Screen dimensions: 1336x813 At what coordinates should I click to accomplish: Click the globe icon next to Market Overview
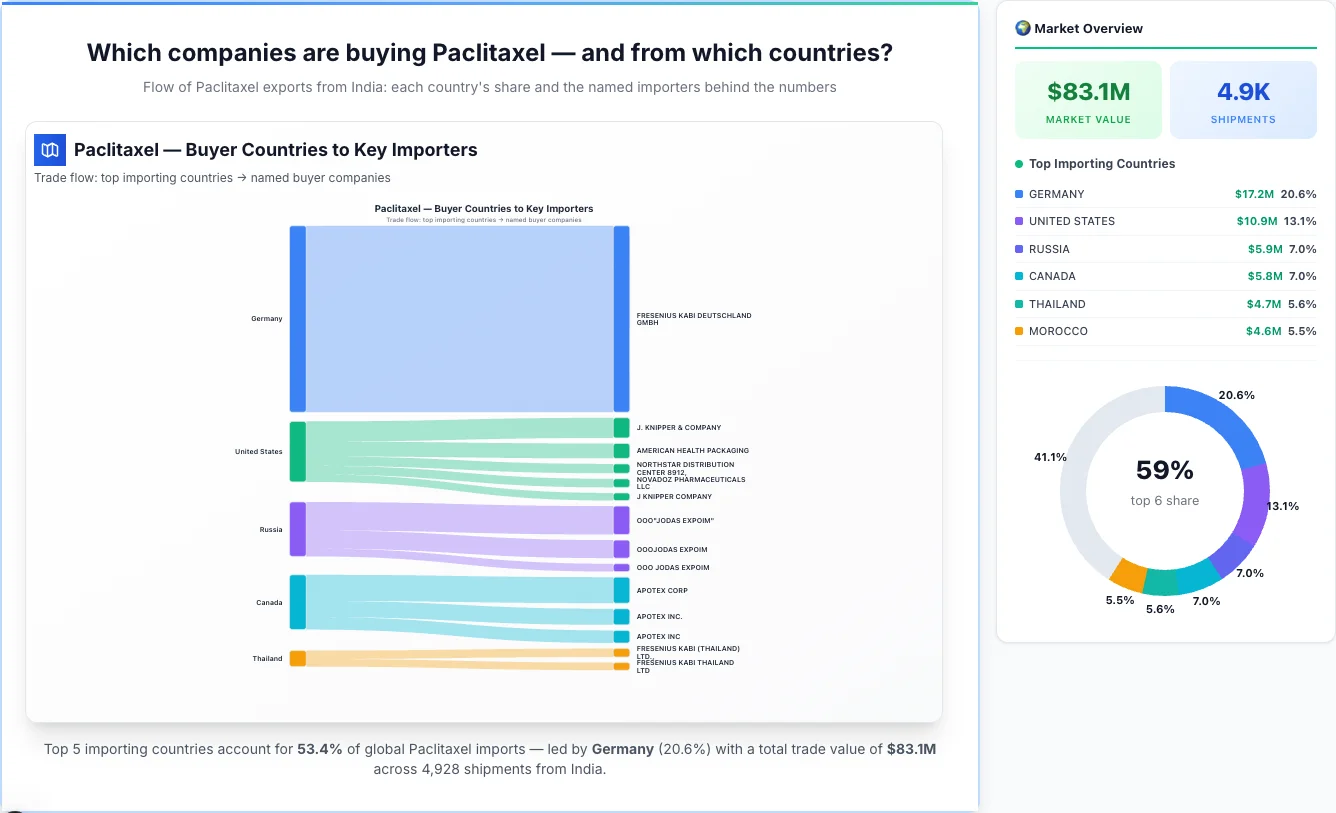coord(1023,28)
